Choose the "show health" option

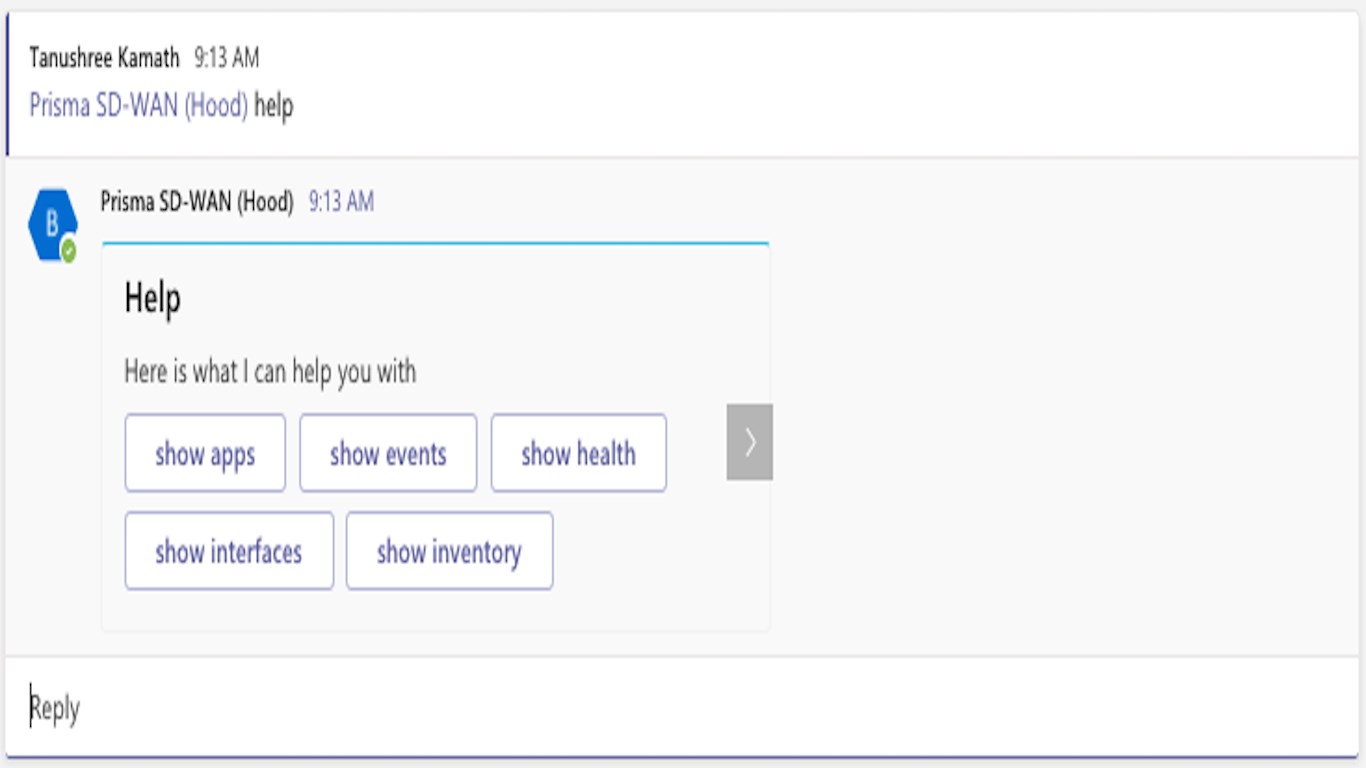click(578, 454)
